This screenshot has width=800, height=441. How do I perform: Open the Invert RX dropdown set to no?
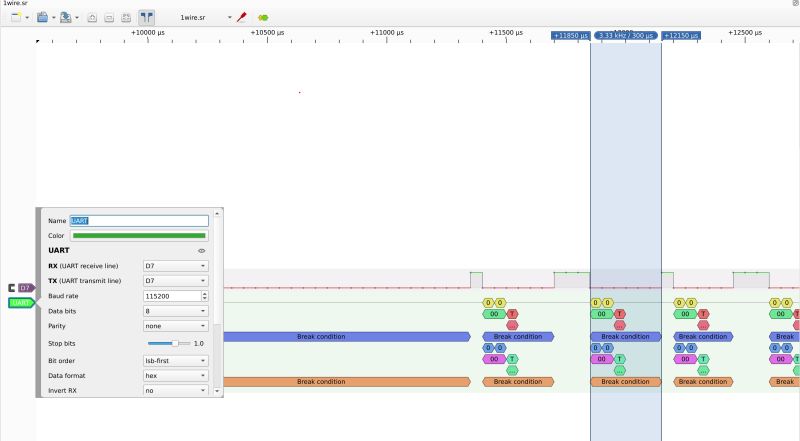click(x=176, y=390)
